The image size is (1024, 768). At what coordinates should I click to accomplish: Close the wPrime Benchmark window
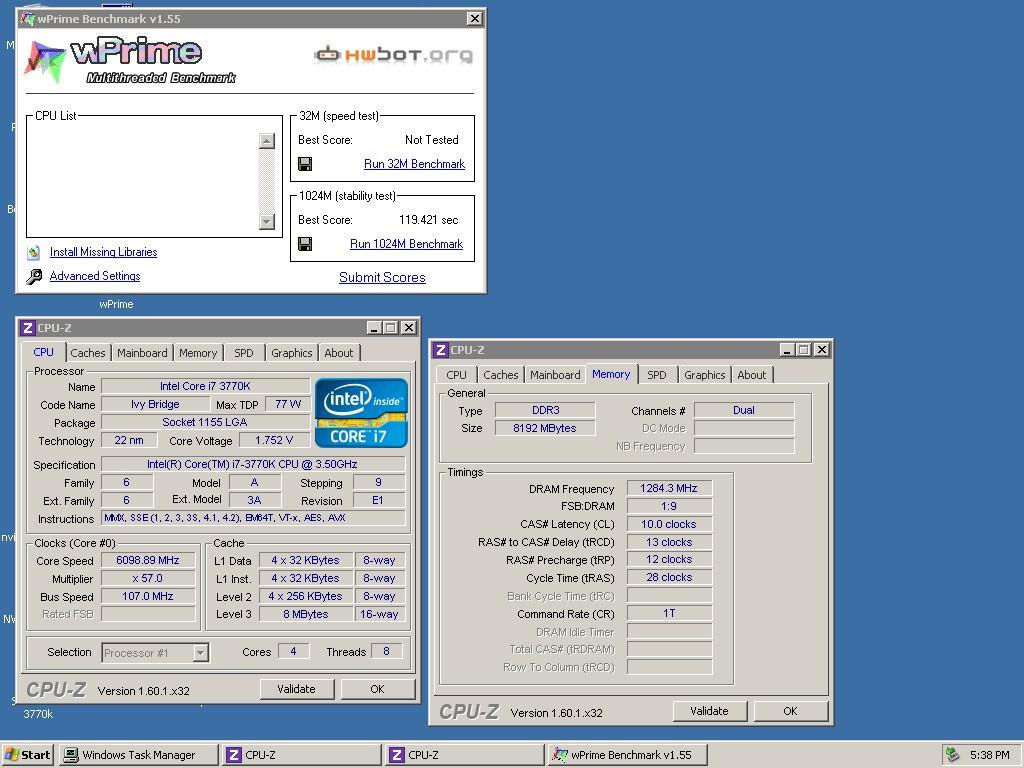(x=475, y=18)
